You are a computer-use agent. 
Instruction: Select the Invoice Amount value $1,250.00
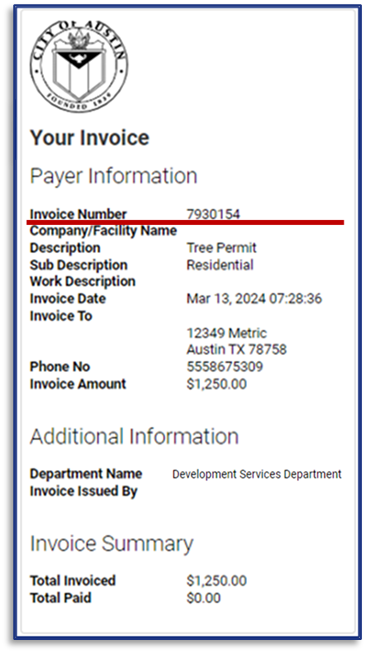tap(217, 384)
